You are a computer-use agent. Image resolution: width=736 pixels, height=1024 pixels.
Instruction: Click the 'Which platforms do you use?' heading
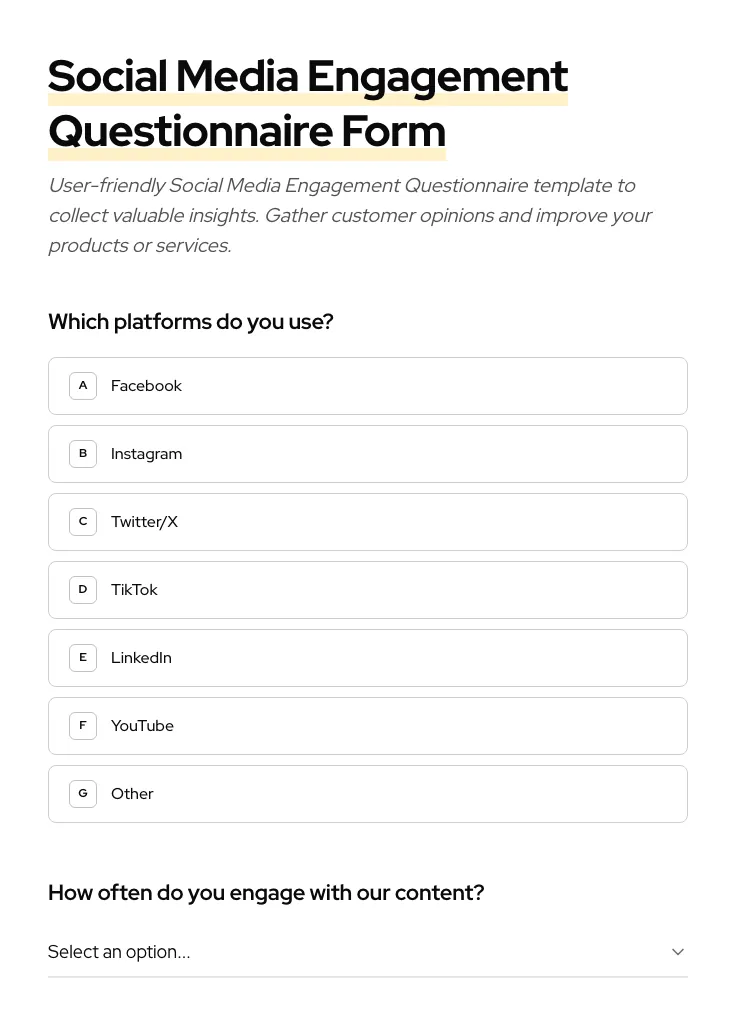point(191,321)
